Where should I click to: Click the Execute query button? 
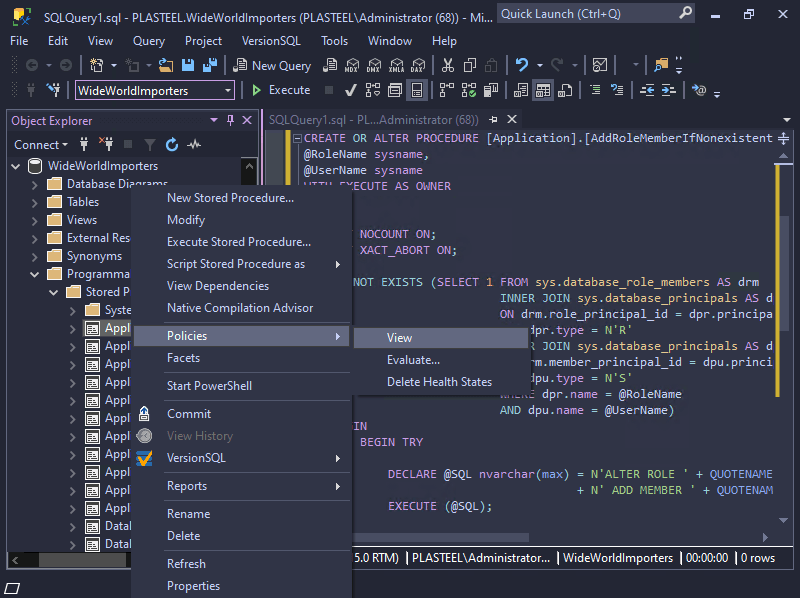282,90
